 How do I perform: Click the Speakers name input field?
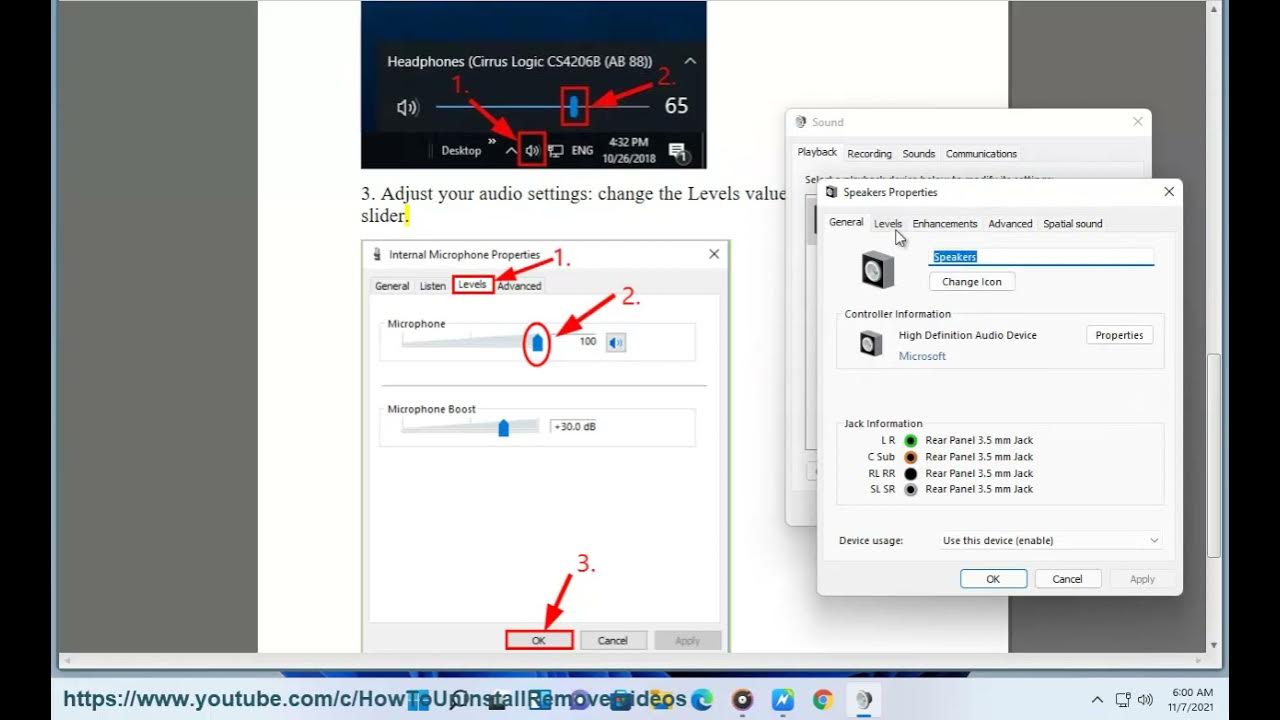click(1042, 257)
